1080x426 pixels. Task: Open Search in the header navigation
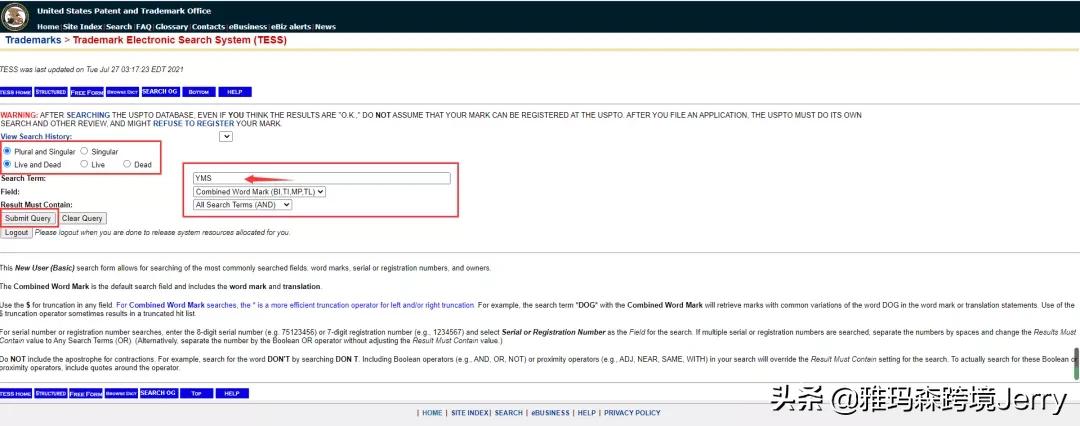[x=118, y=27]
